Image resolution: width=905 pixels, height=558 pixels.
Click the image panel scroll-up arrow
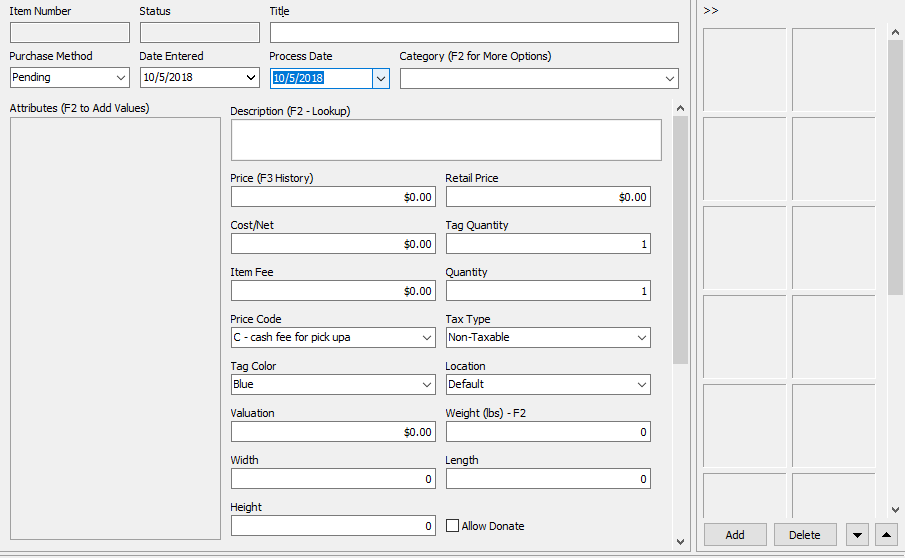(895, 32)
